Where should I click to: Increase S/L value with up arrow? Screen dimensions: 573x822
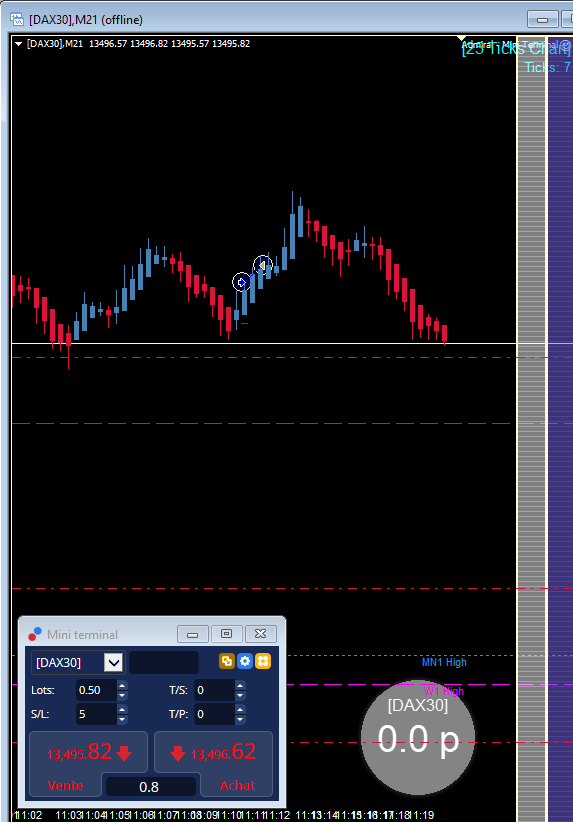pos(122,709)
